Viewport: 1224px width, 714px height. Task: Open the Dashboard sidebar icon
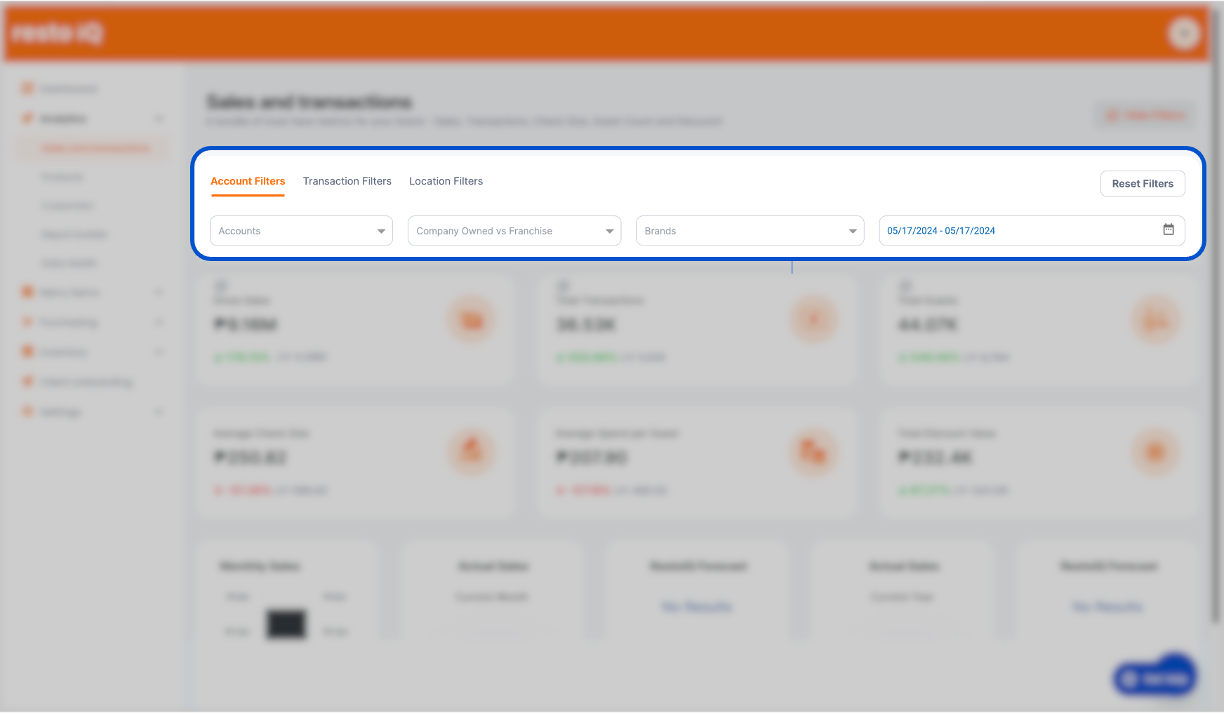point(28,88)
